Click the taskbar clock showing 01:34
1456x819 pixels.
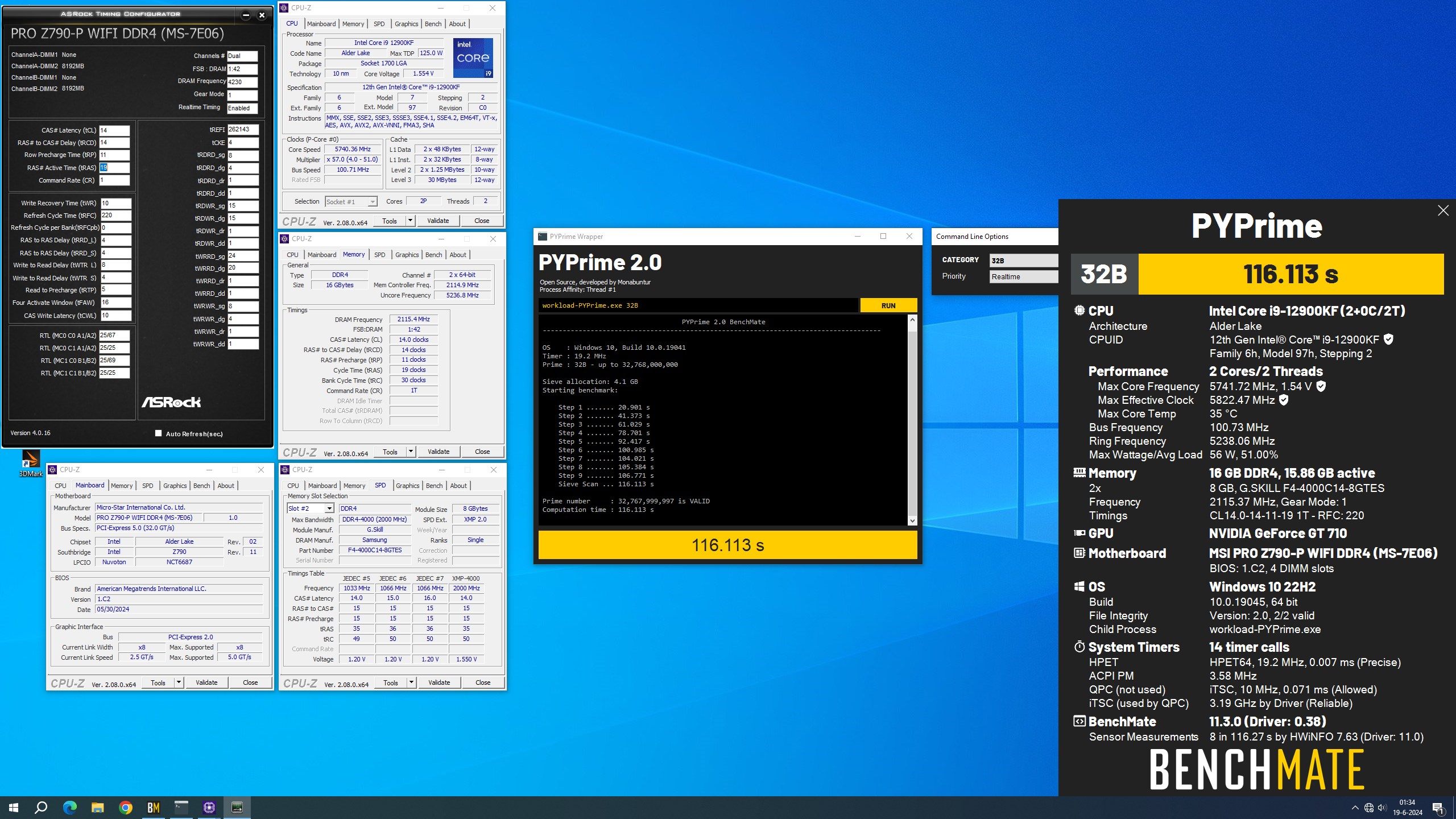coord(1407,807)
